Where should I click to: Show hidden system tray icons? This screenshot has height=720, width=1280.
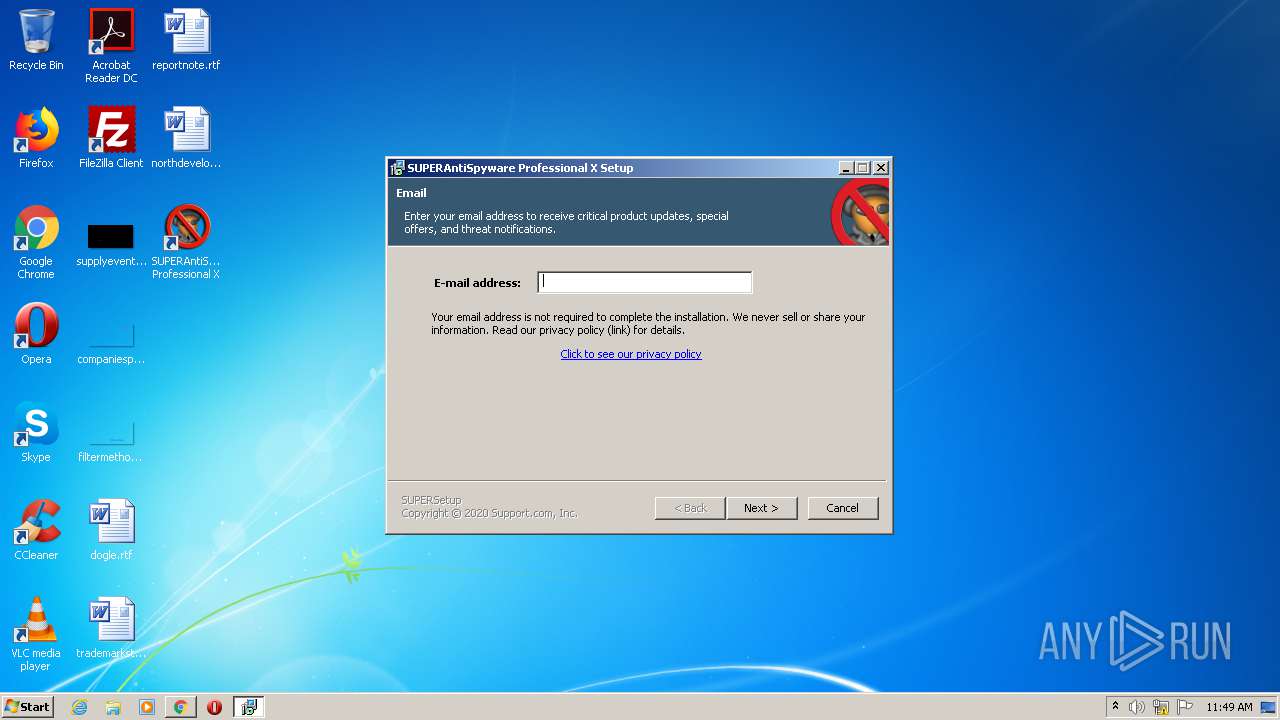1115,707
